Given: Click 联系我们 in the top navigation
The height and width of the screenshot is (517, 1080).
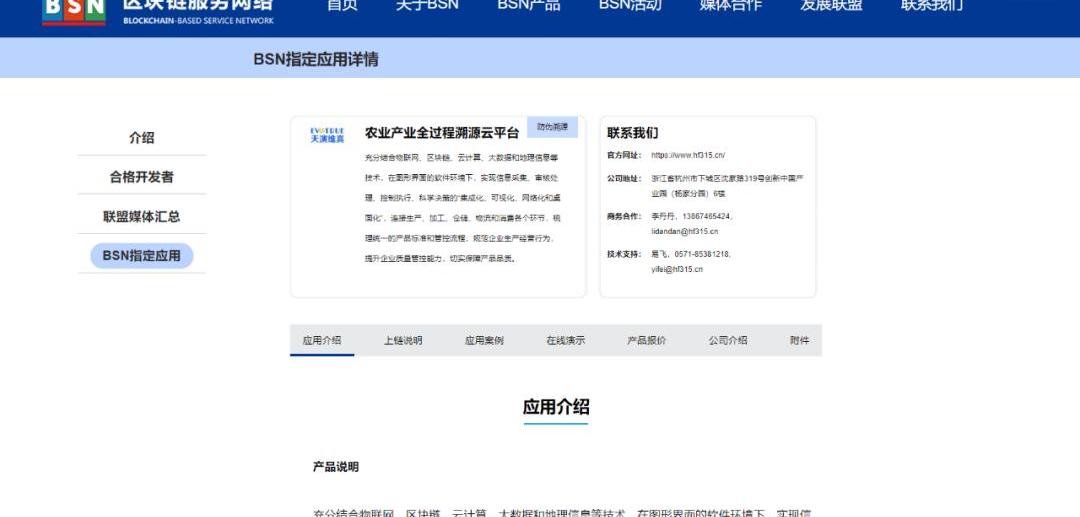Looking at the screenshot, I should 932,6.
